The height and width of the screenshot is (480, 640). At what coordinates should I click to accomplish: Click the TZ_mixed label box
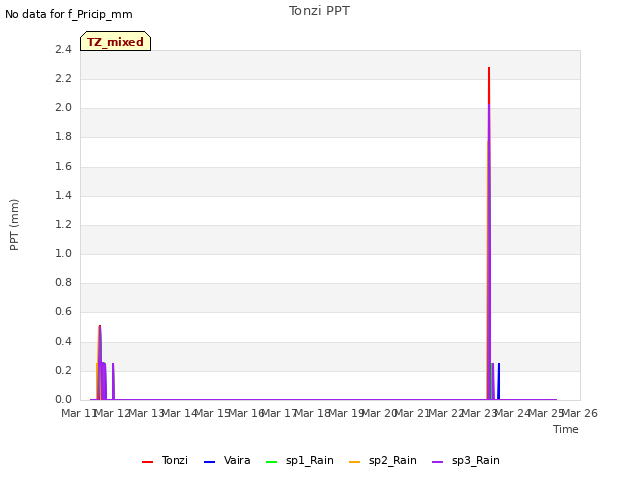coord(116,41)
